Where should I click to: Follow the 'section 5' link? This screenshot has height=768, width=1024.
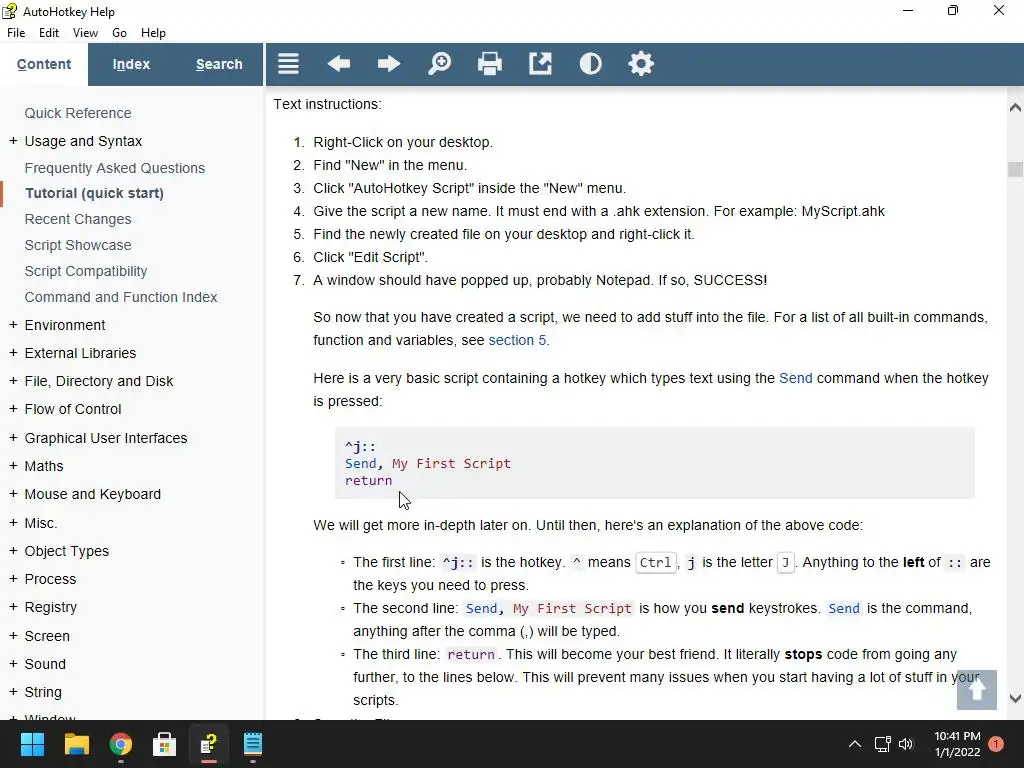coord(517,340)
